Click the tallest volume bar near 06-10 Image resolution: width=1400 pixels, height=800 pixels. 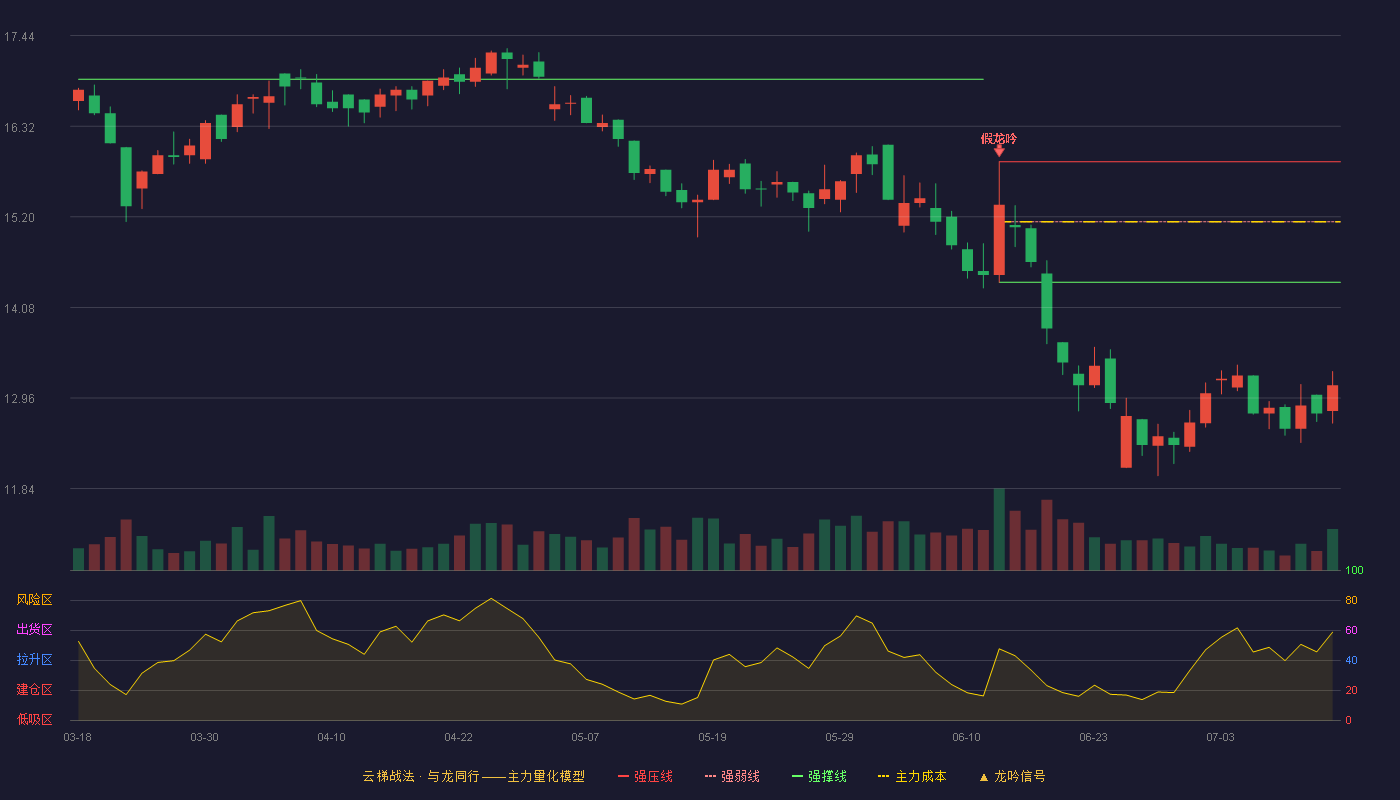pos(999,529)
